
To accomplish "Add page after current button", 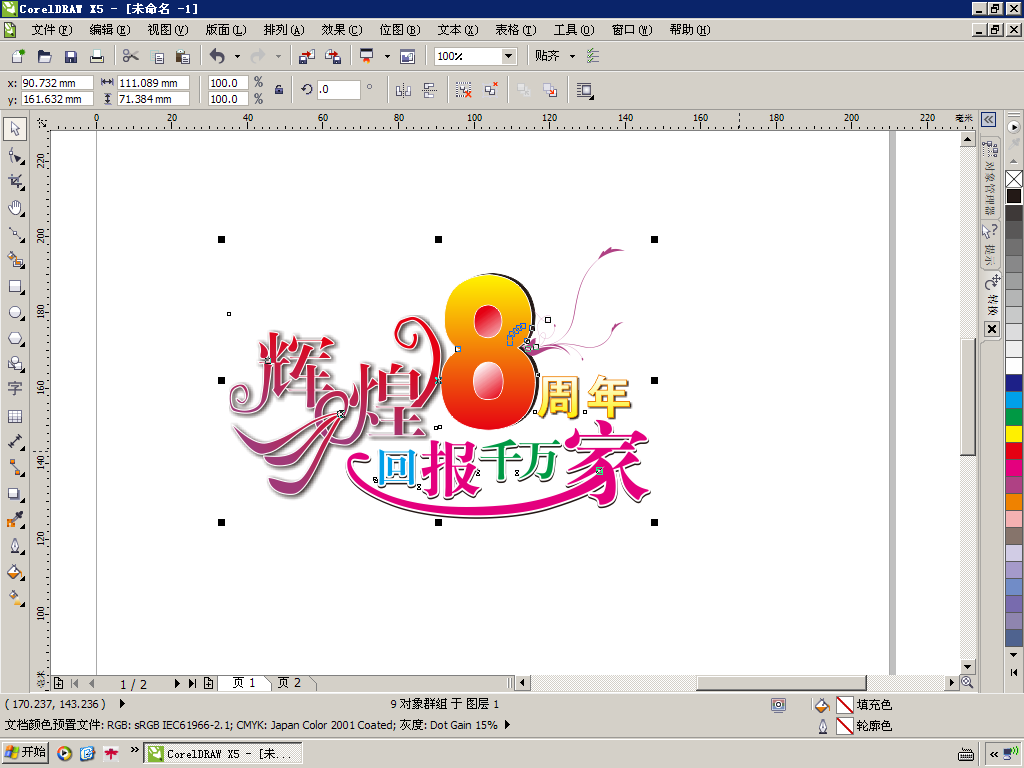I will (x=208, y=683).
